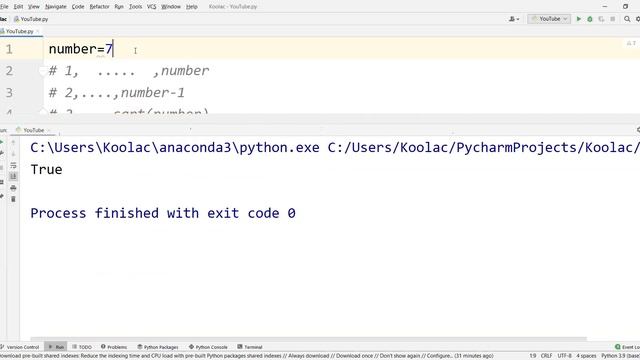Open the Terminal tool window
This screenshot has width=640, height=360.
pos(250,347)
